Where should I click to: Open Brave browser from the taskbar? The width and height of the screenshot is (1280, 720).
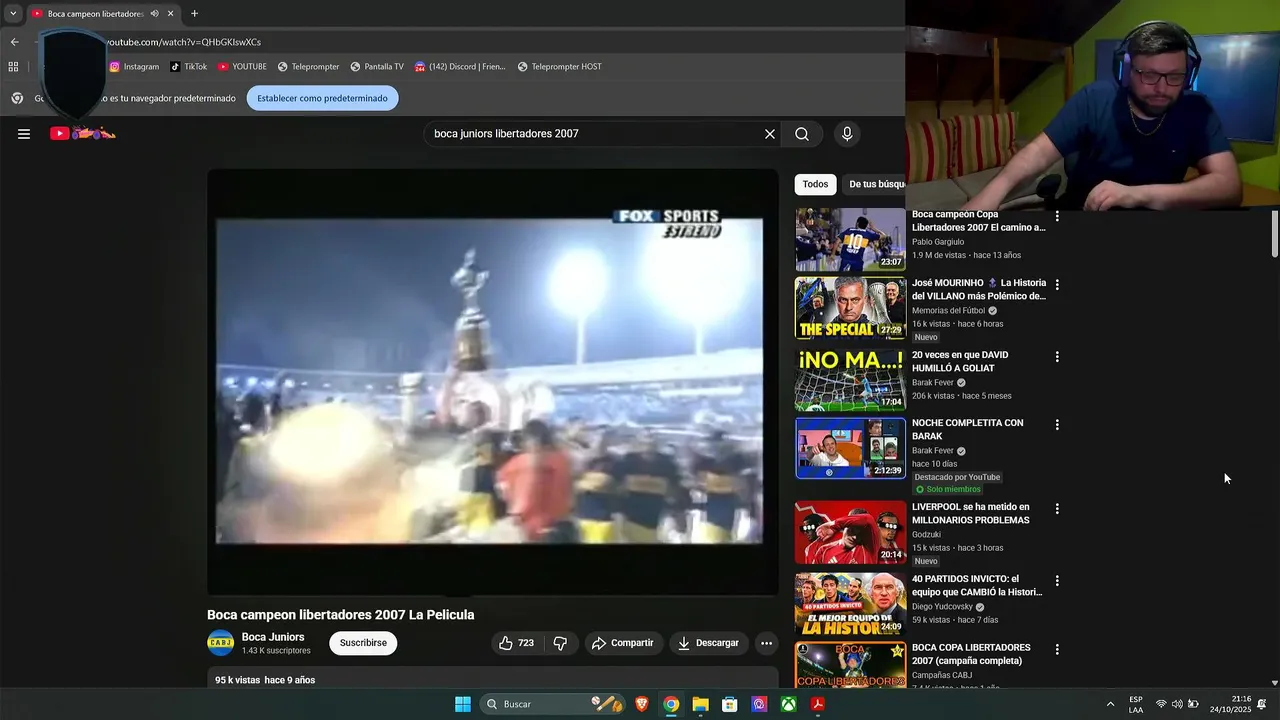point(641,704)
